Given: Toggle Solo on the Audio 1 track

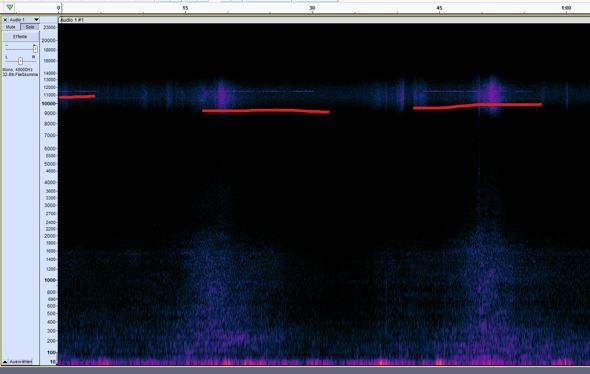Looking at the screenshot, I should click(x=30, y=27).
